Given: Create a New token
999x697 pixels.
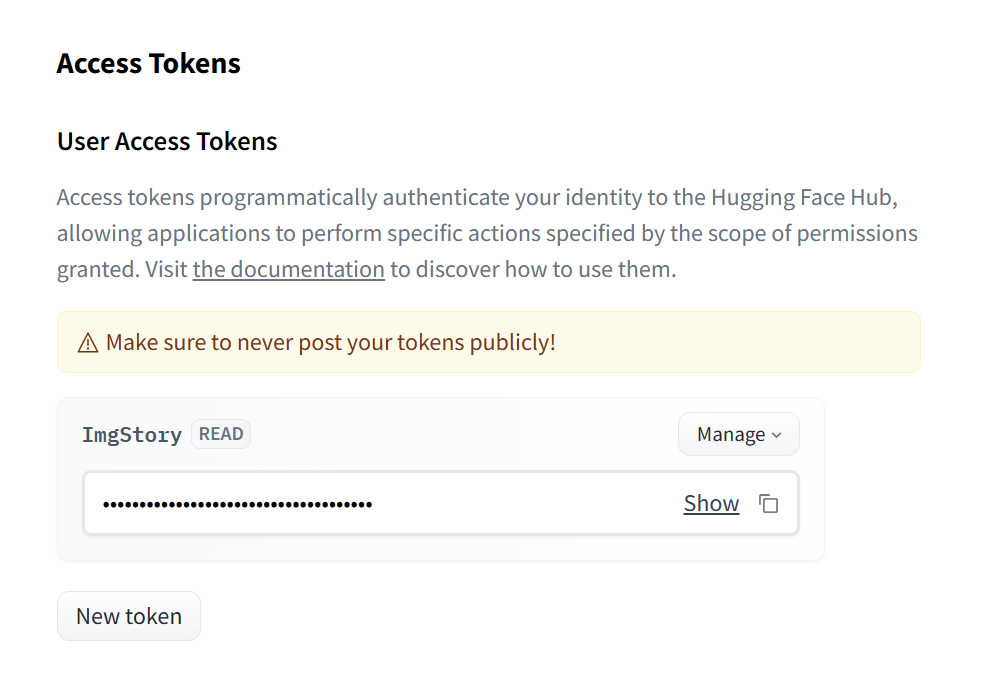Looking at the screenshot, I should tap(129, 616).
